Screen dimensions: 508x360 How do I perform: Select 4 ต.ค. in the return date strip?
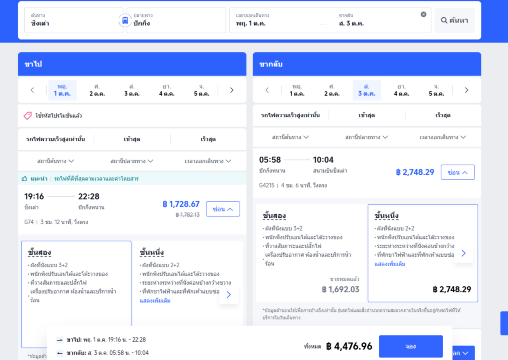[401, 90]
